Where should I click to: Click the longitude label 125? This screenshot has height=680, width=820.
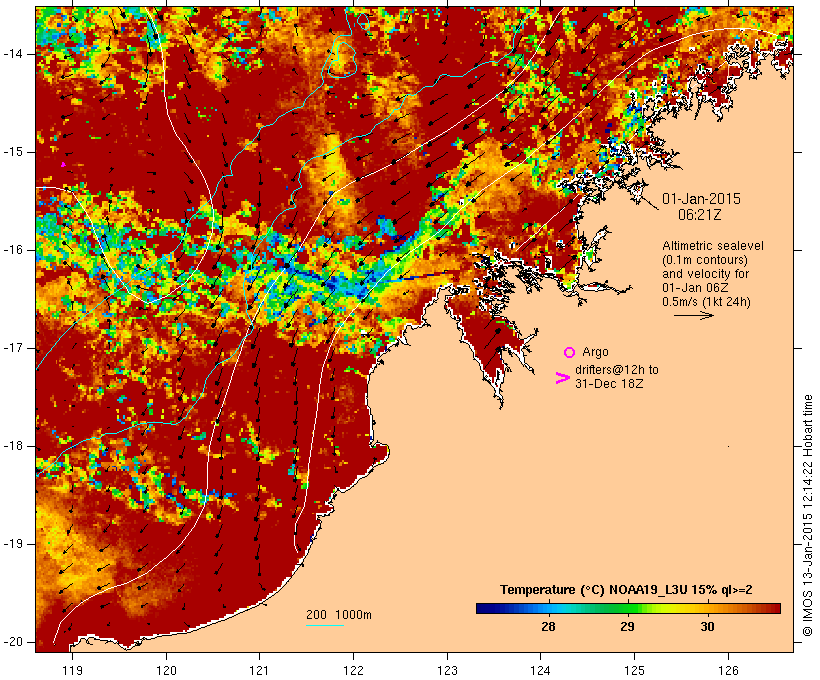tap(634, 670)
